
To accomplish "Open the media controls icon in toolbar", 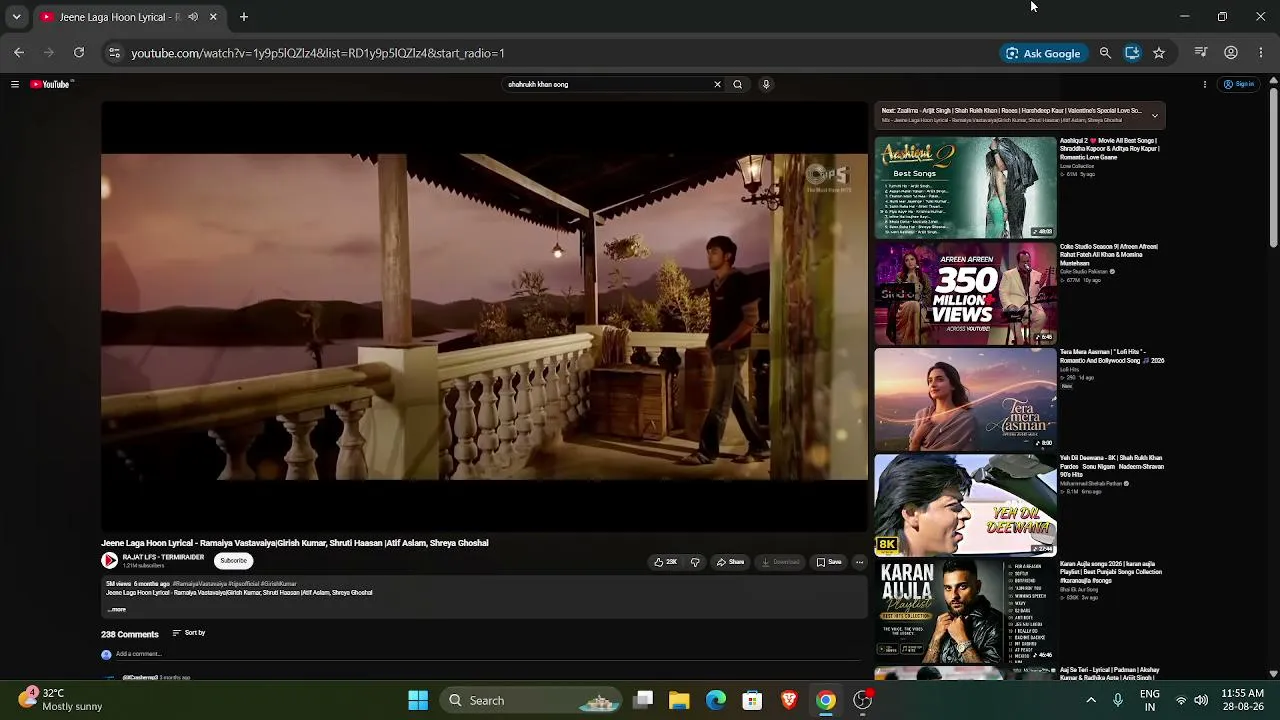I will [x=1201, y=53].
